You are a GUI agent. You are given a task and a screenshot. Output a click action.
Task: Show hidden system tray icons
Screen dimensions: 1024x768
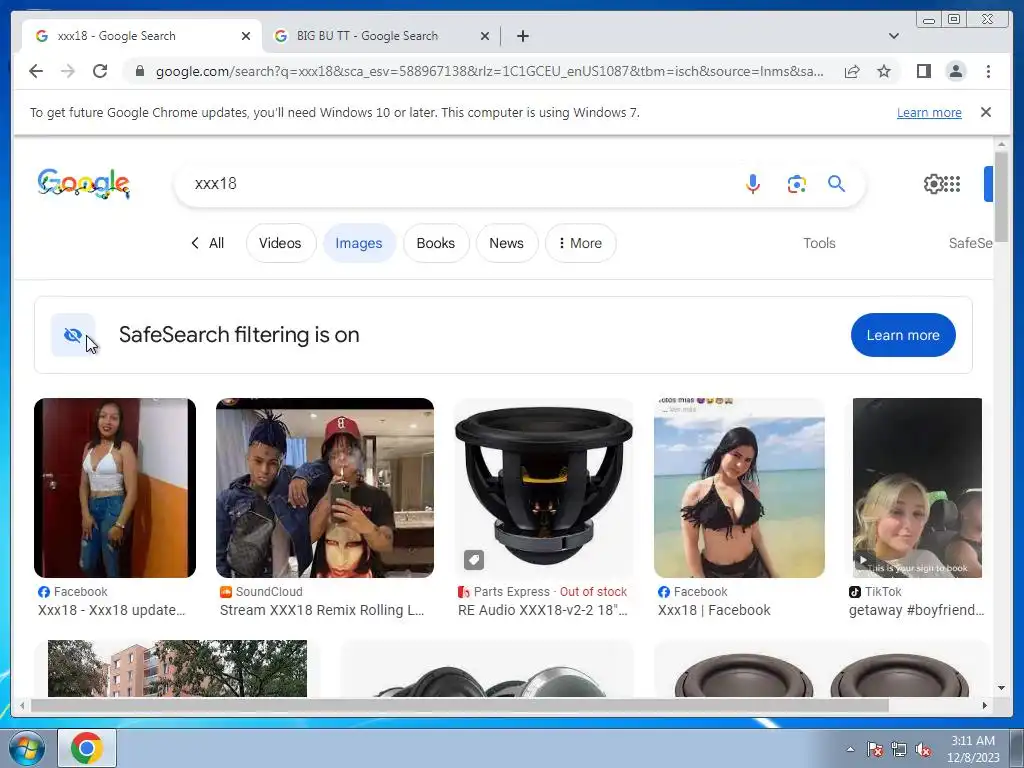pyautogui.click(x=850, y=749)
